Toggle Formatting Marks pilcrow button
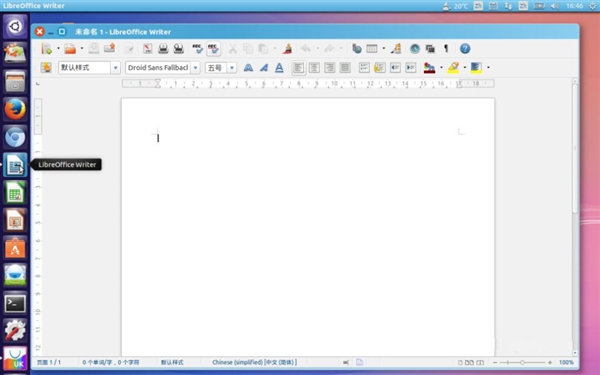This screenshot has width=600, height=375. pyautogui.click(x=446, y=49)
